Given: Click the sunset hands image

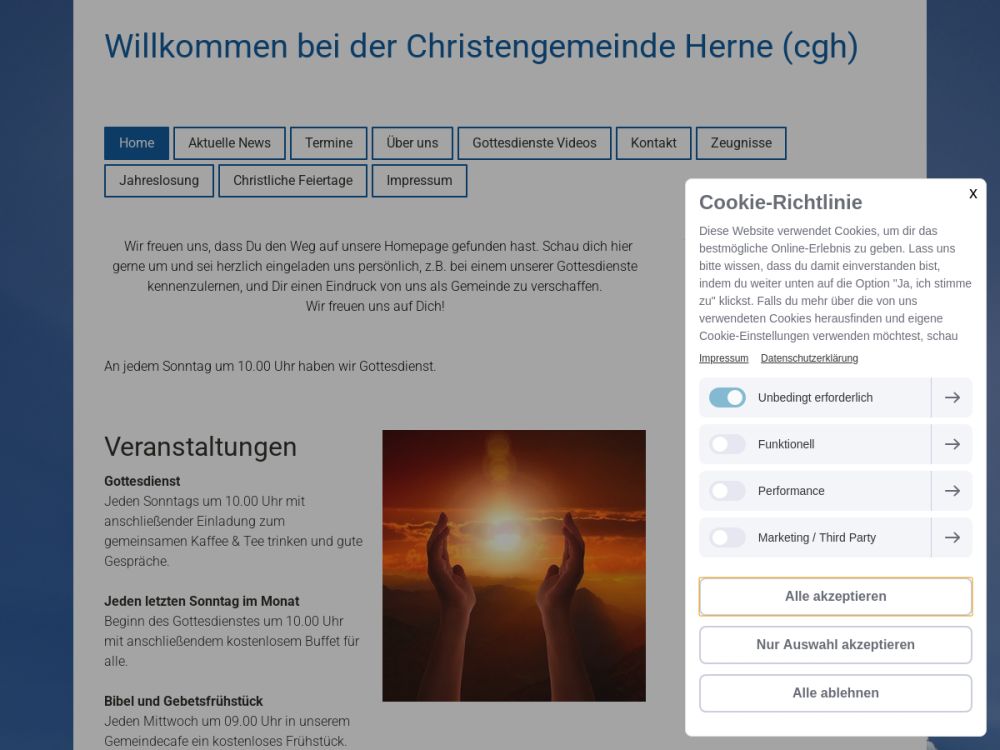Looking at the screenshot, I should point(514,565).
